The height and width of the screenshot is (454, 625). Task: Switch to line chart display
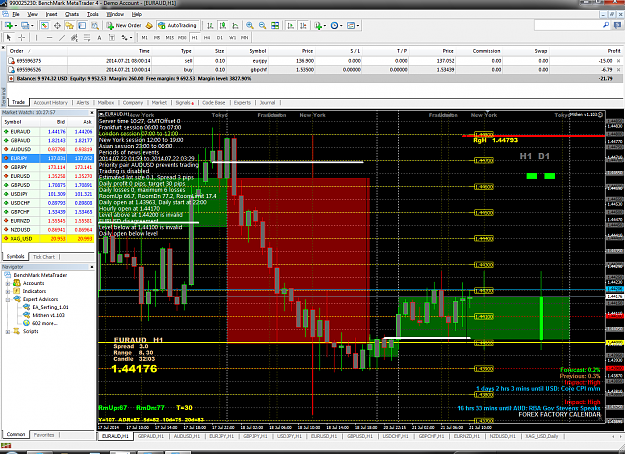pos(236,26)
